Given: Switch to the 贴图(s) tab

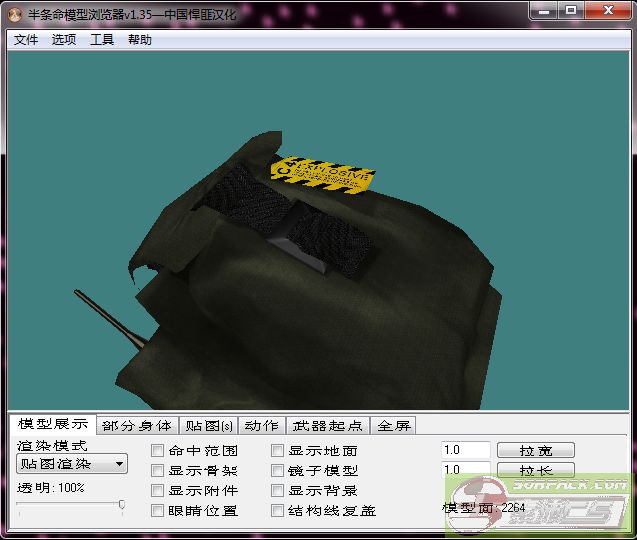Looking at the screenshot, I should click(x=209, y=426).
